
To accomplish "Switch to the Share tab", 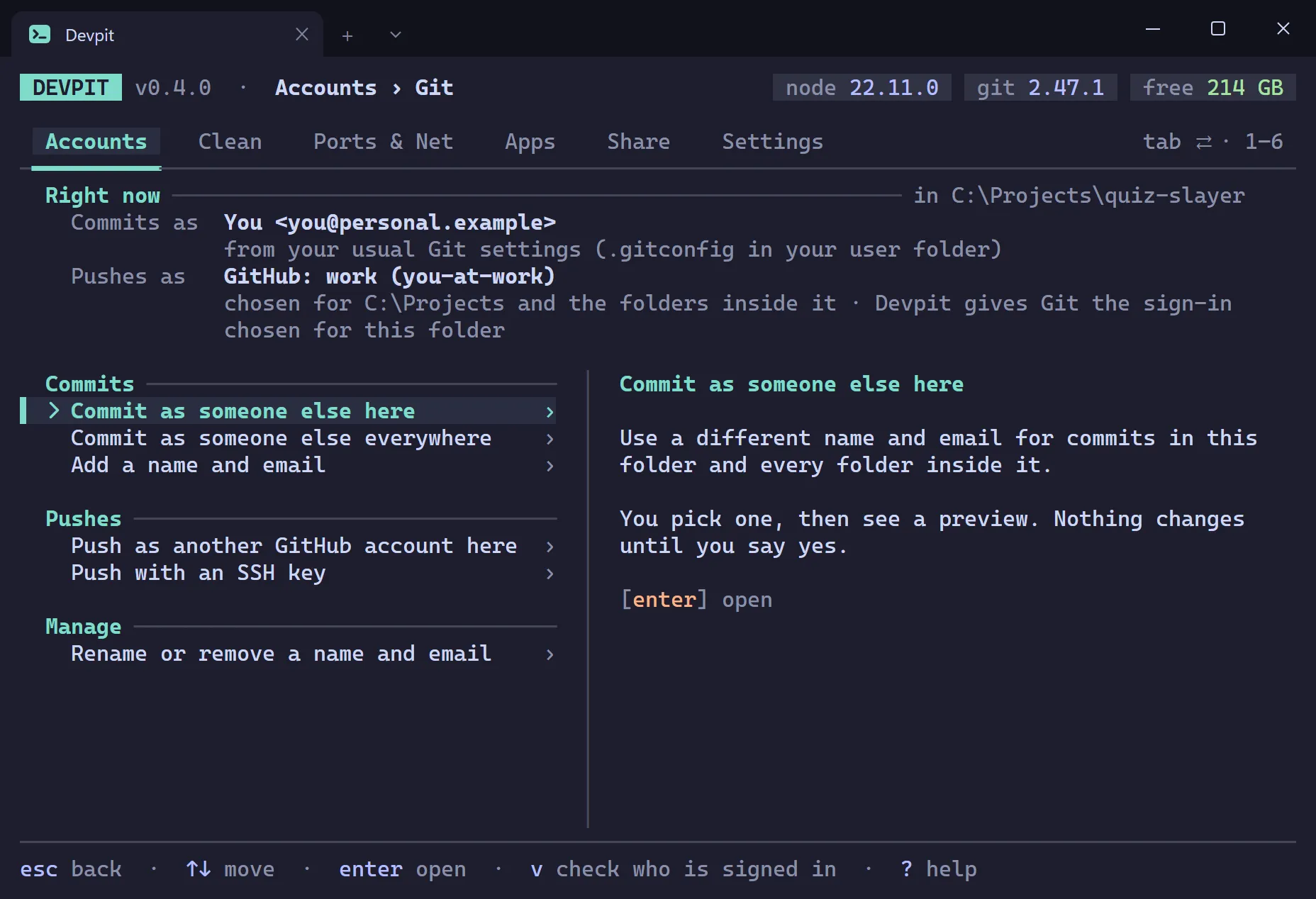I will [639, 142].
